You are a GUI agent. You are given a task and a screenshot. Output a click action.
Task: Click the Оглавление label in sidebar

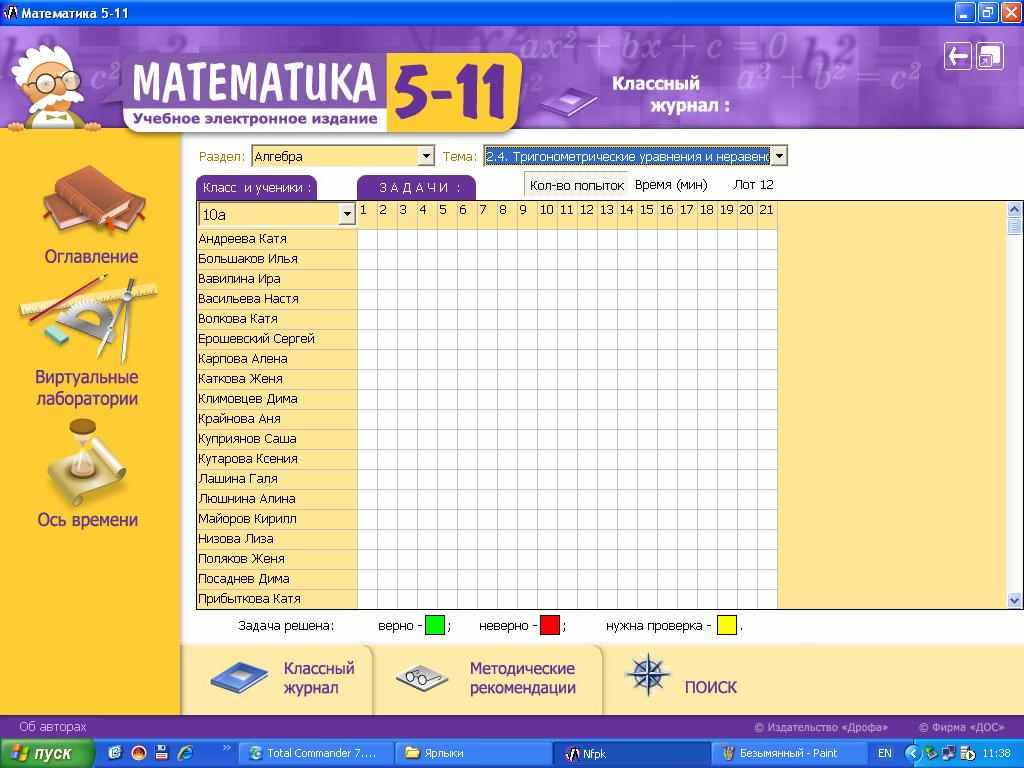91,257
